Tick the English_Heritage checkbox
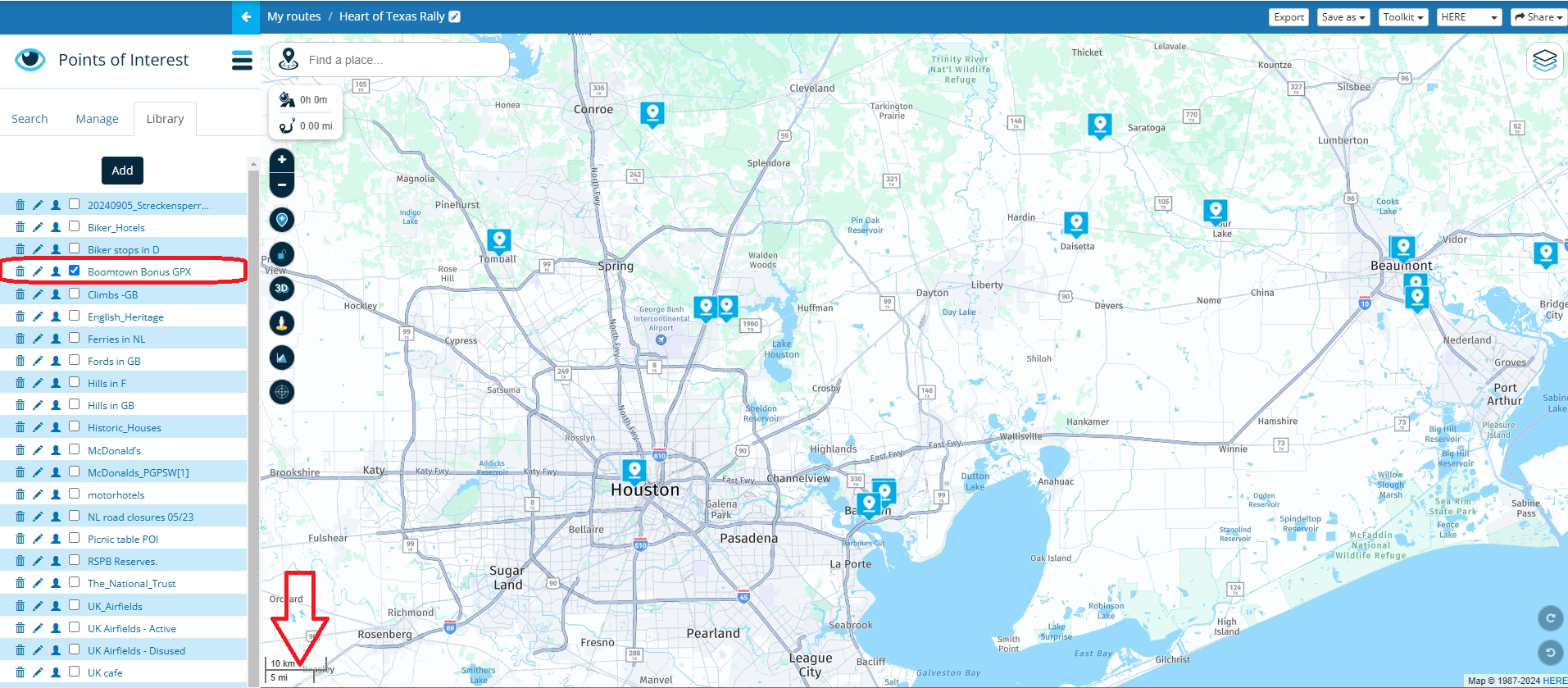 coord(75,316)
